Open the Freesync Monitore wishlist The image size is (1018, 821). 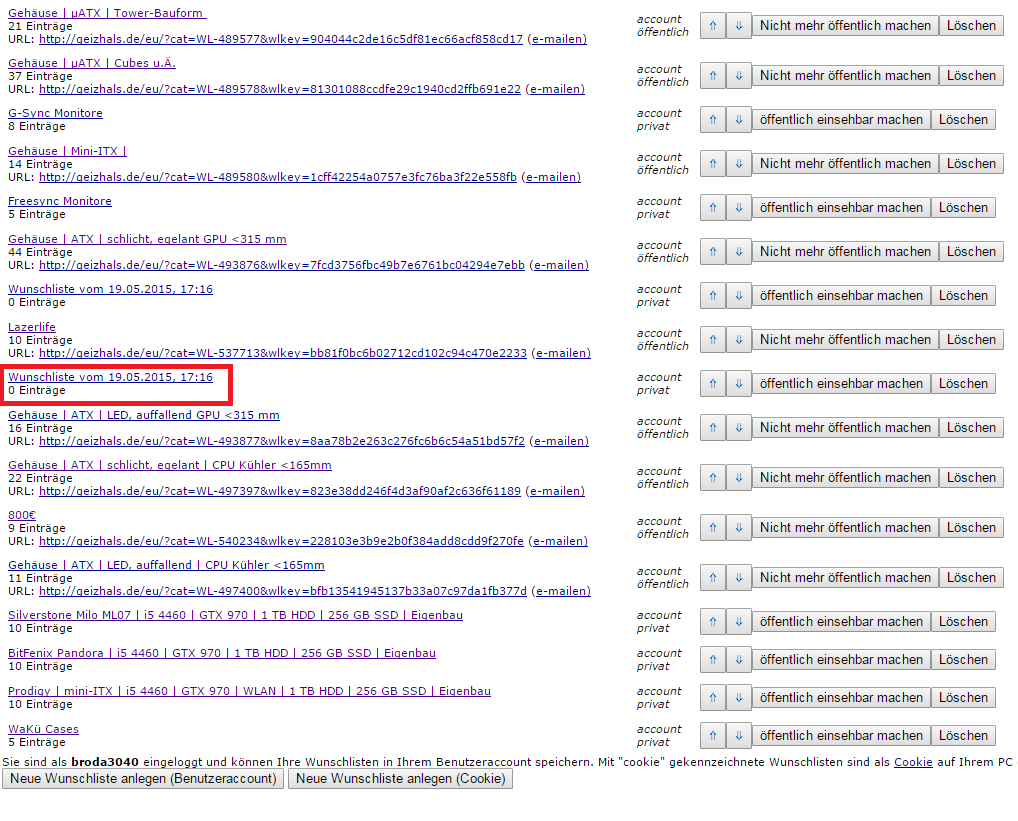point(60,201)
